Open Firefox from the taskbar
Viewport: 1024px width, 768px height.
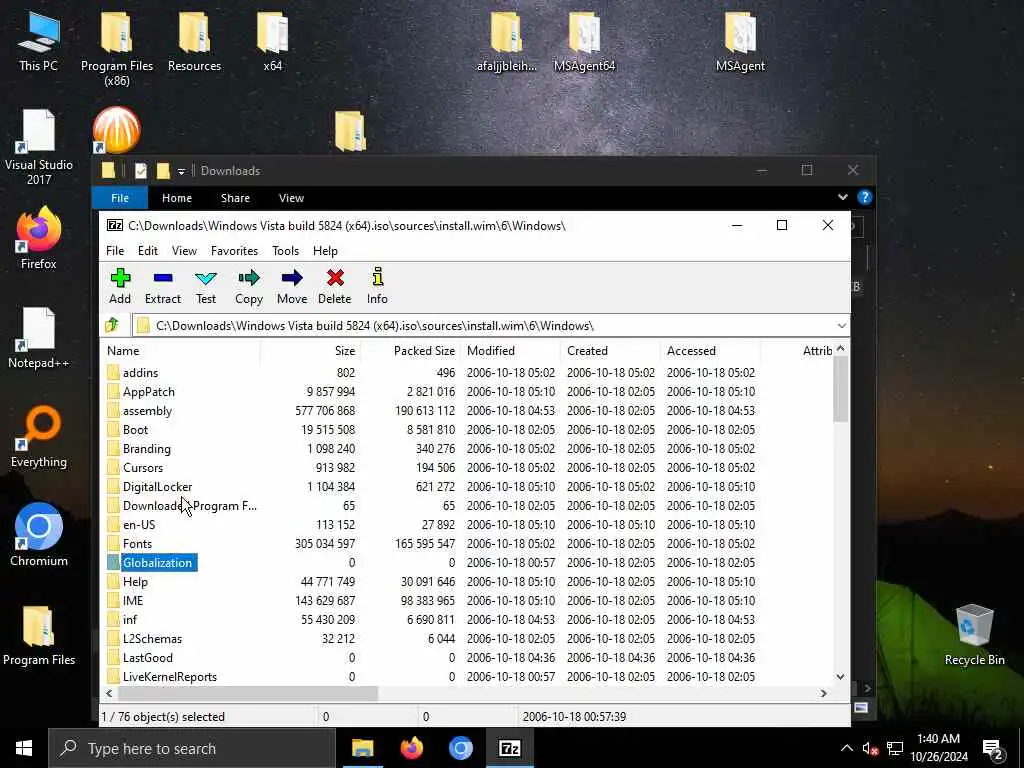click(x=411, y=748)
